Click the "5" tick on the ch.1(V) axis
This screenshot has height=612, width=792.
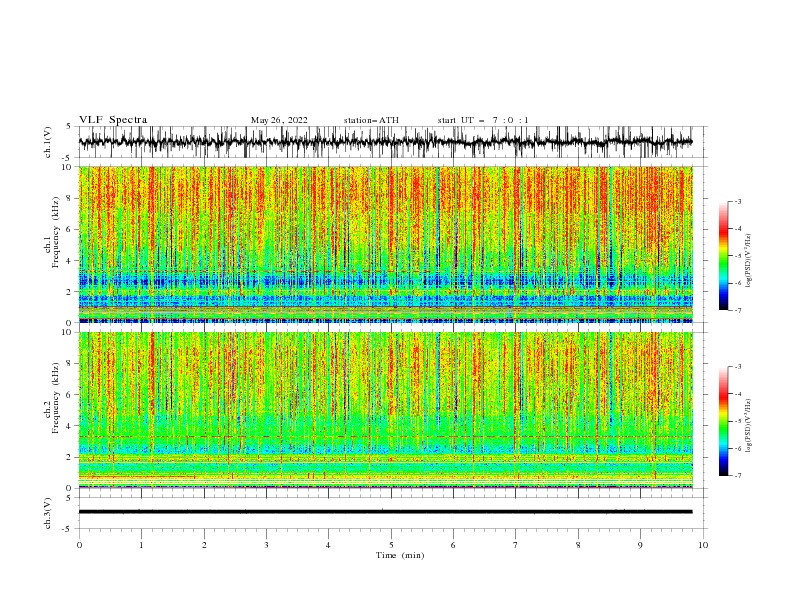[x=71, y=127]
